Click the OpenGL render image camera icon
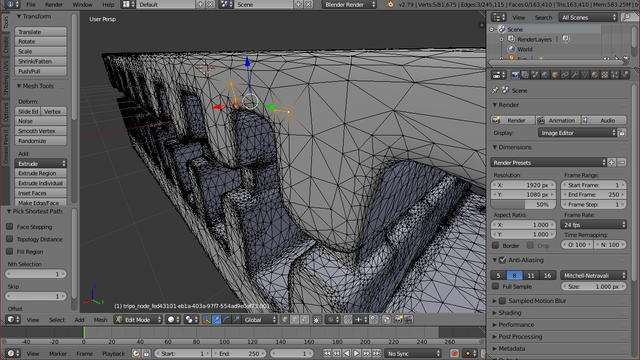Viewport: 640px width, 360px height. tap(398, 320)
